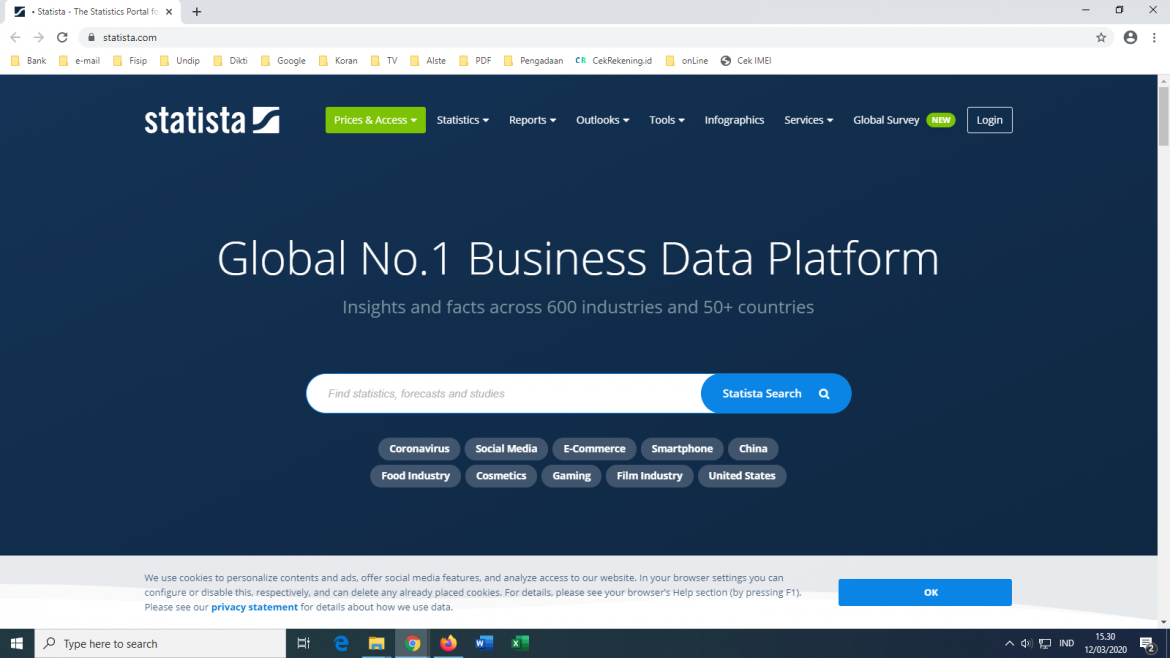Viewport: 1170px width, 658px height.
Task: Open Microsoft Edge from the taskbar
Action: [x=340, y=643]
